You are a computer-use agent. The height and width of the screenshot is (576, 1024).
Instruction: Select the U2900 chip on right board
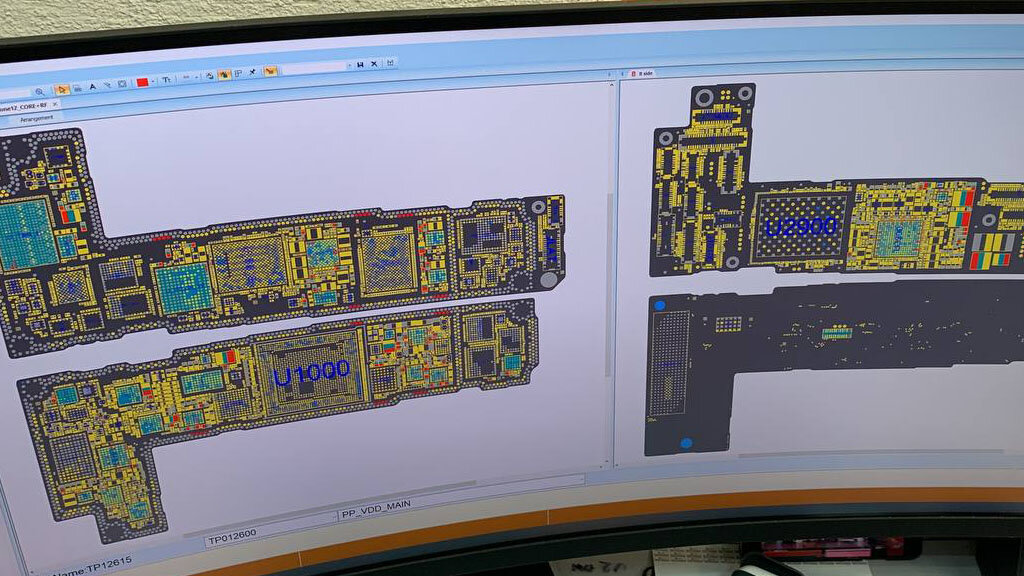(801, 227)
